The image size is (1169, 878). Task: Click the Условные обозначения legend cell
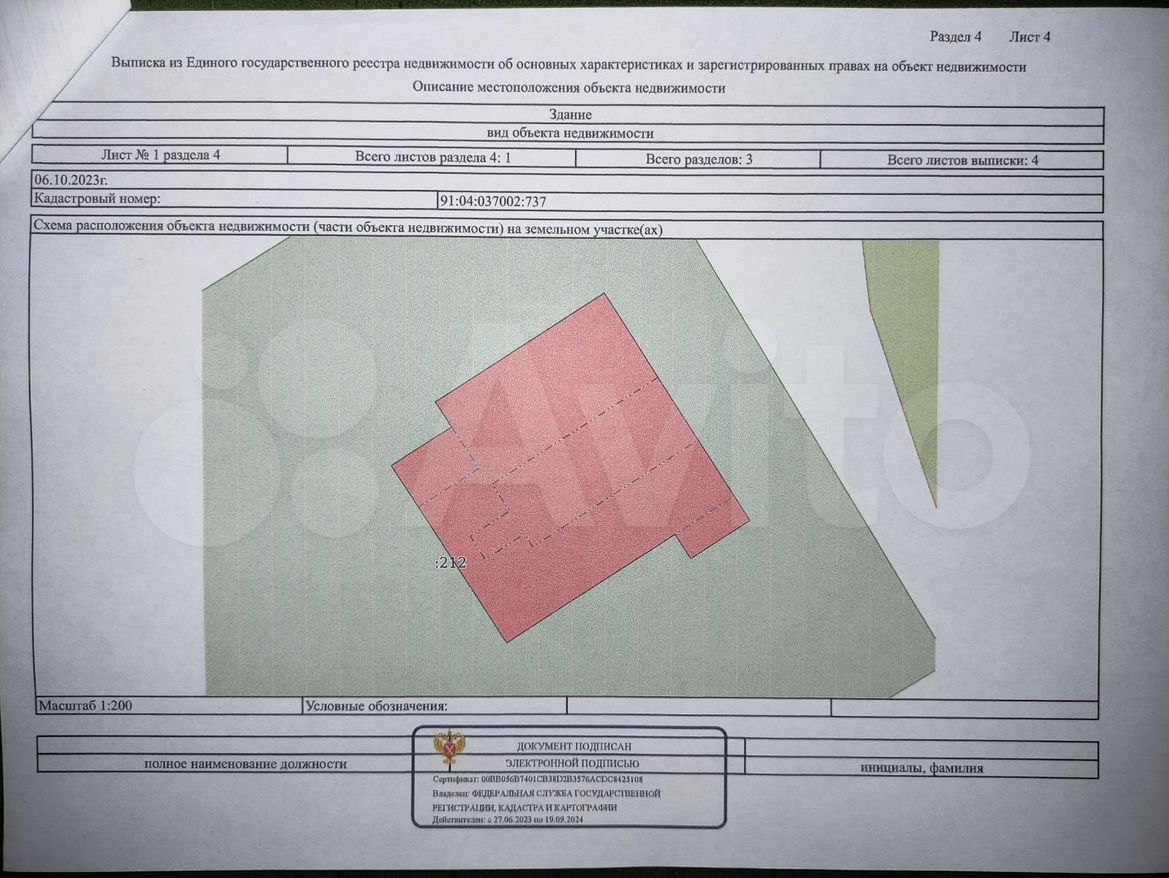pos(376,706)
